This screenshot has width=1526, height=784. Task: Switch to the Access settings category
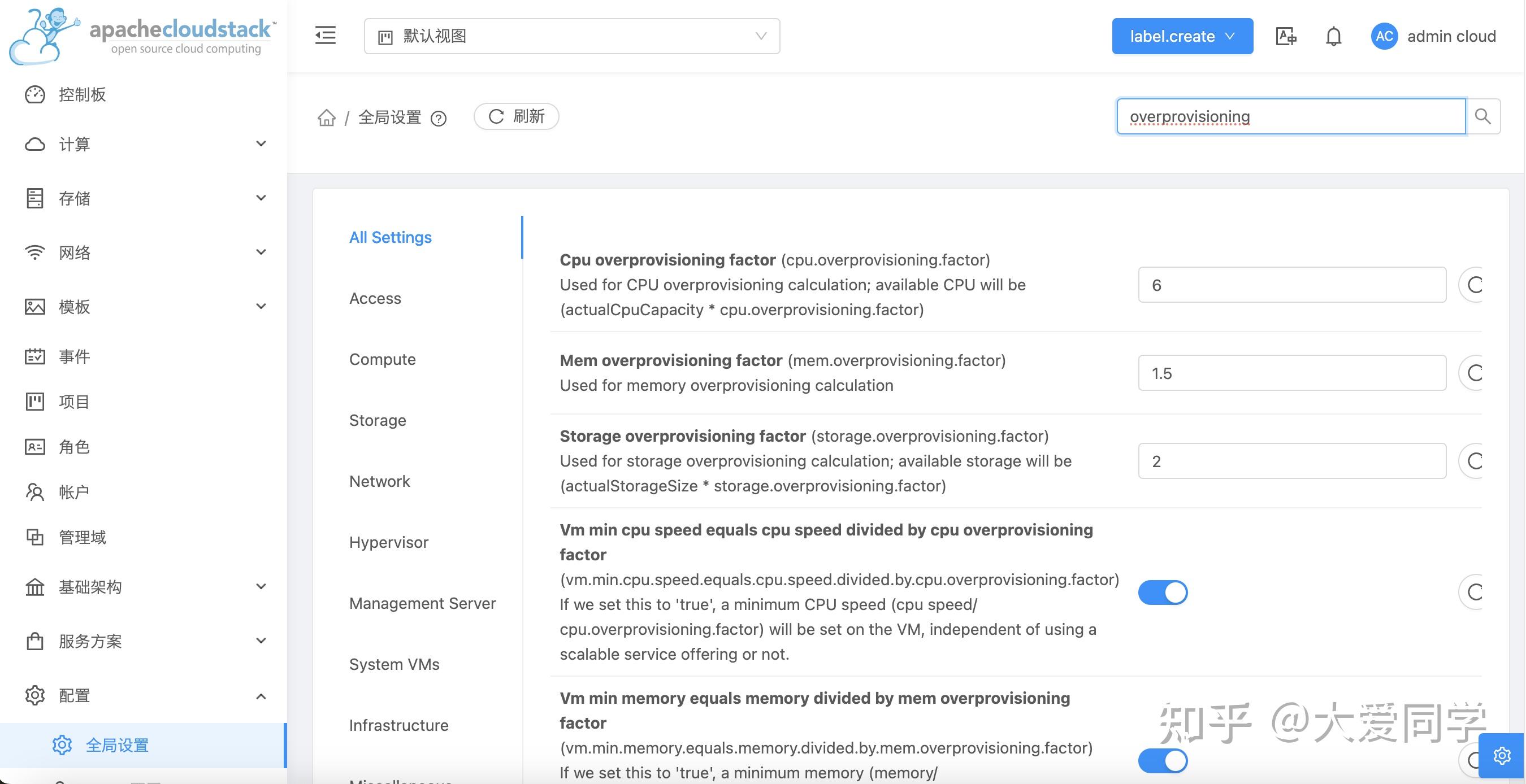tap(375, 298)
